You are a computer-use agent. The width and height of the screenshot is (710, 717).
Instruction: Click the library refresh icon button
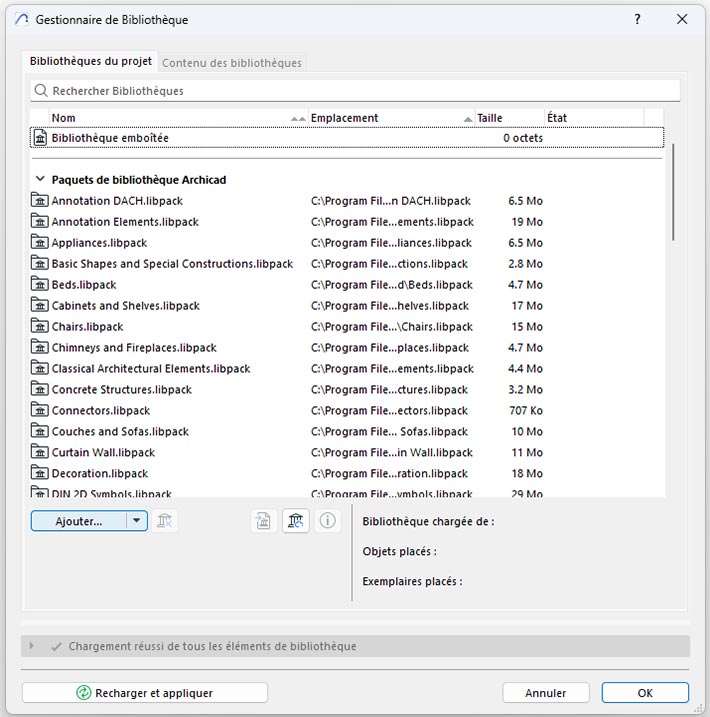[x=296, y=521]
